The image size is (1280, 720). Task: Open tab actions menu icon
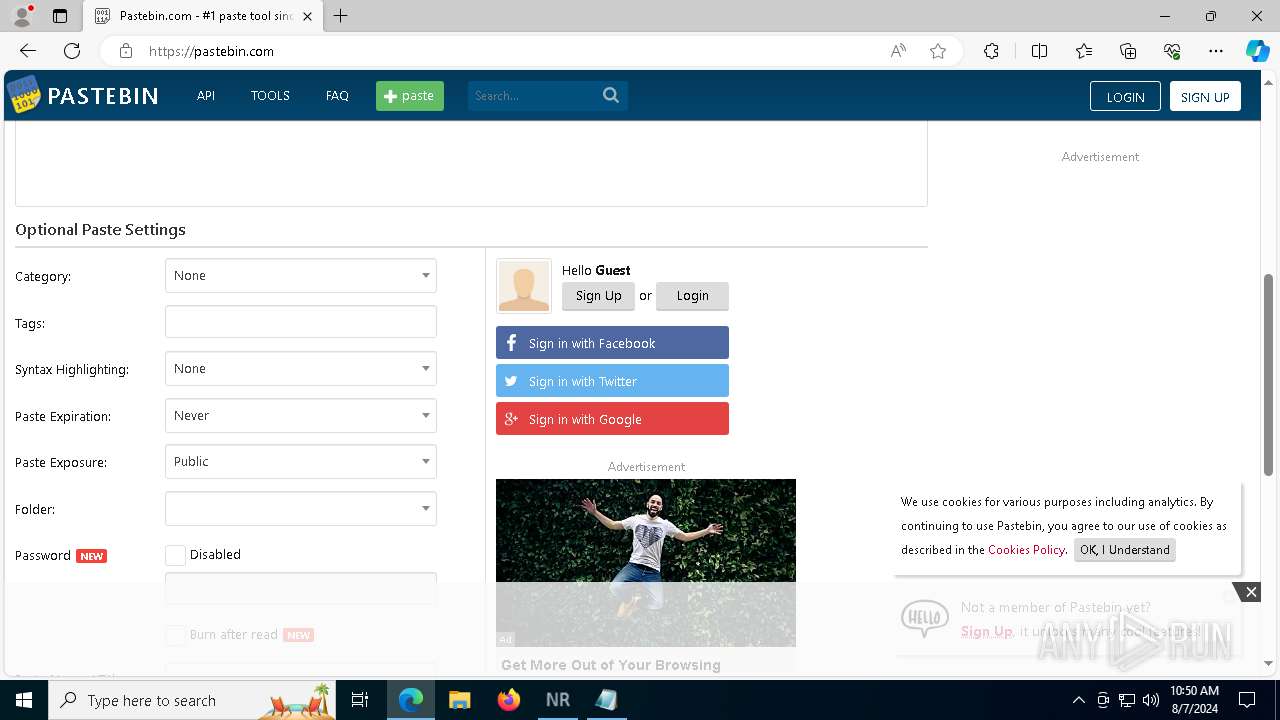[60, 16]
